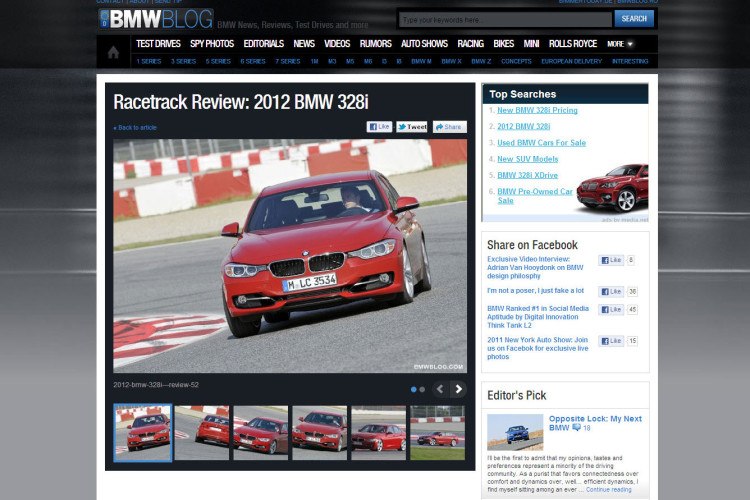Open Used BMW Cars For Sale
Viewport: 750px width, 500px height.
click(541, 143)
